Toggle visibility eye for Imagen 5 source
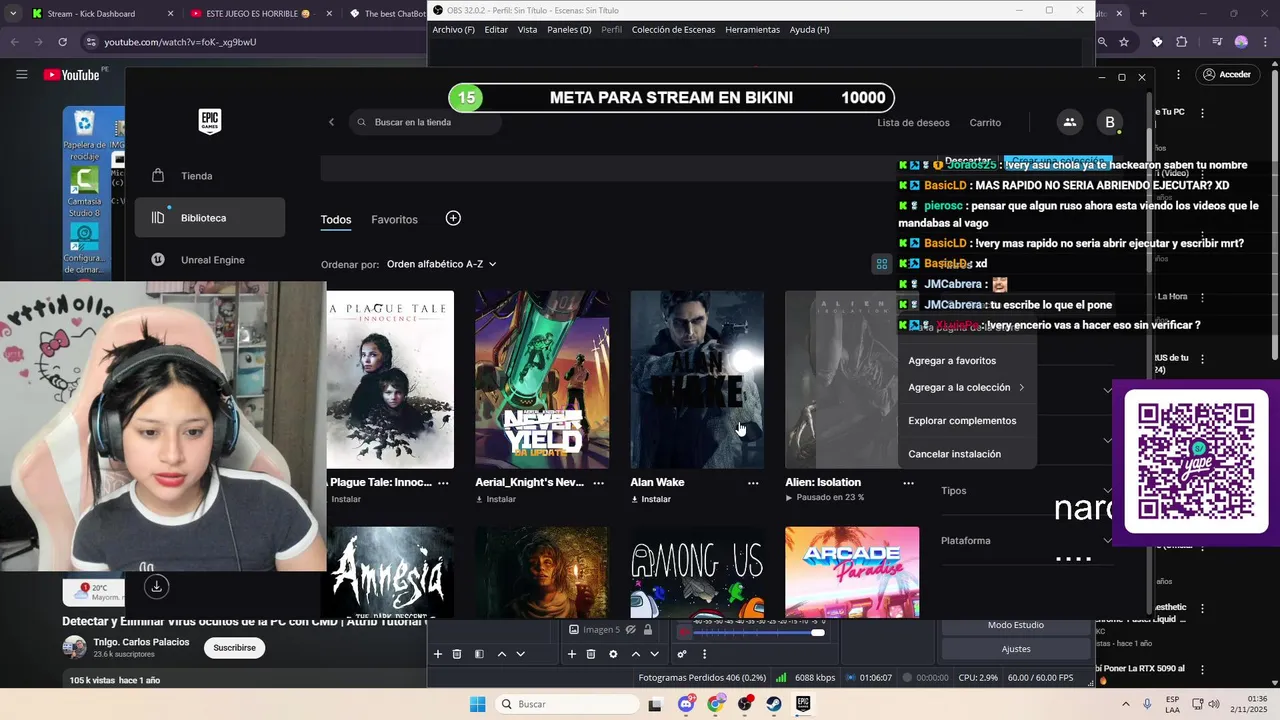1280x720 pixels. 630,630
